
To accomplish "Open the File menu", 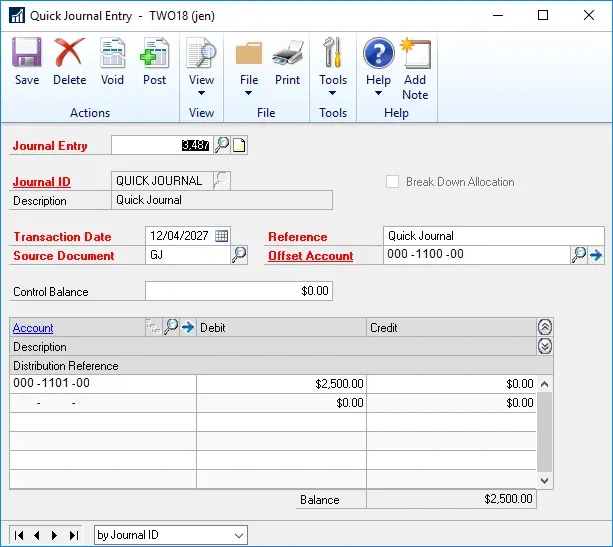I will point(249,68).
